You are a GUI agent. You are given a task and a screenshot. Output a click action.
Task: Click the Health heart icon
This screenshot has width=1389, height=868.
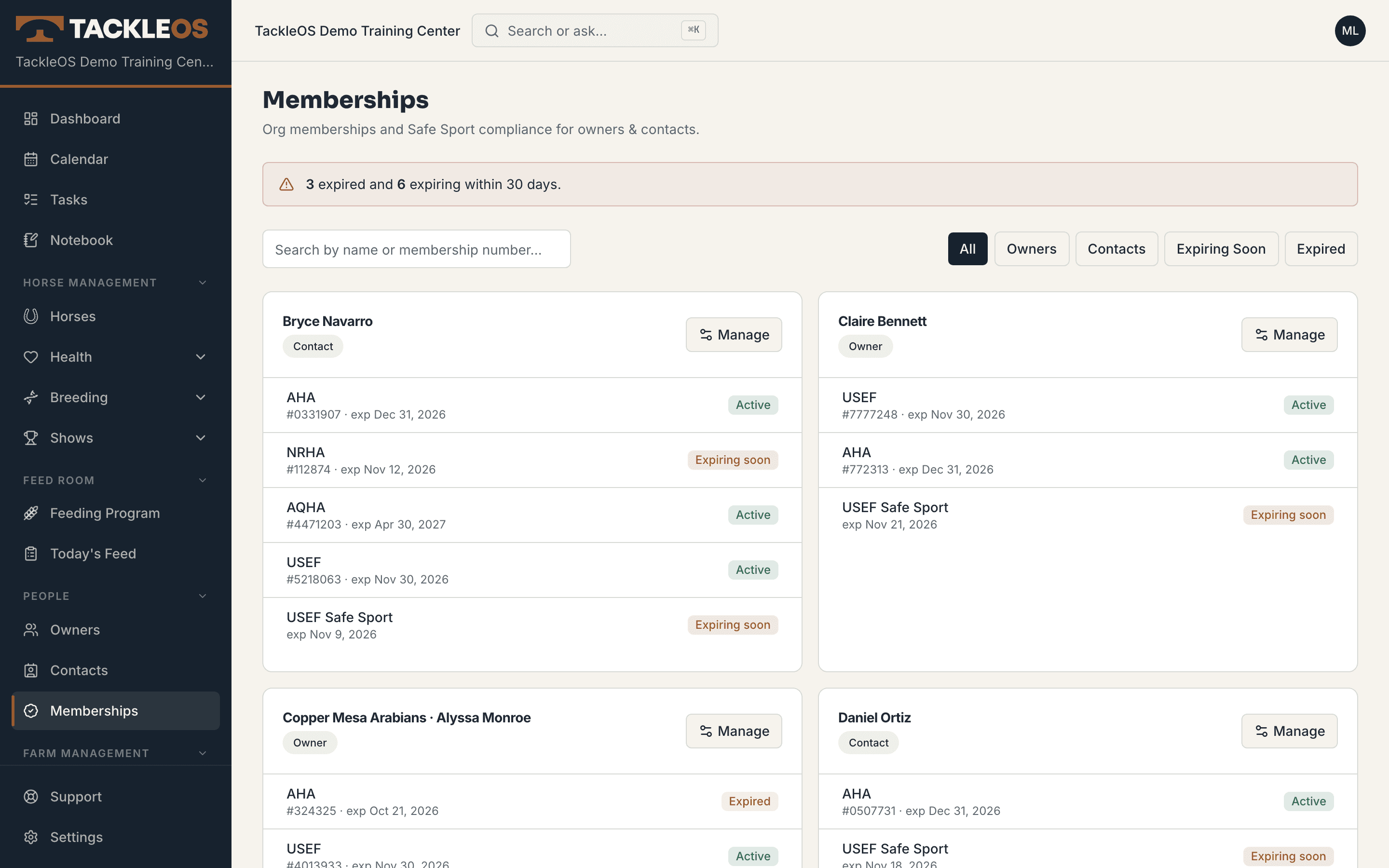(31, 357)
